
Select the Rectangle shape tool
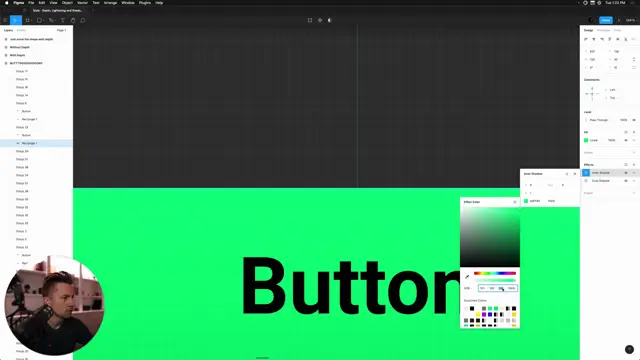coord(40,20)
